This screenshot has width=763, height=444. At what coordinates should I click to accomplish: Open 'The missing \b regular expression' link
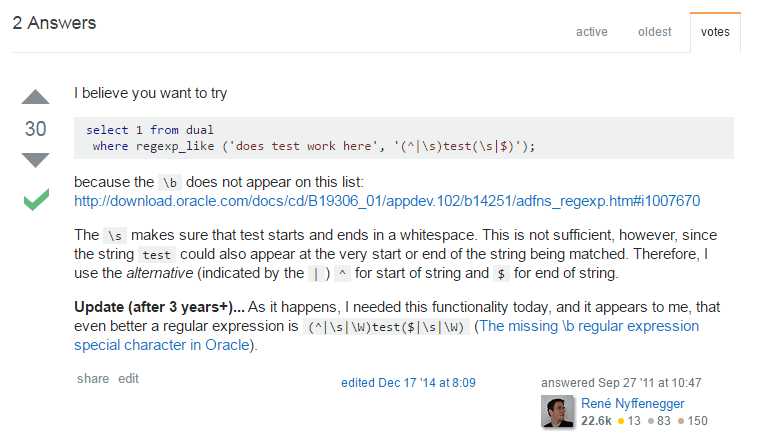tap(589, 327)
